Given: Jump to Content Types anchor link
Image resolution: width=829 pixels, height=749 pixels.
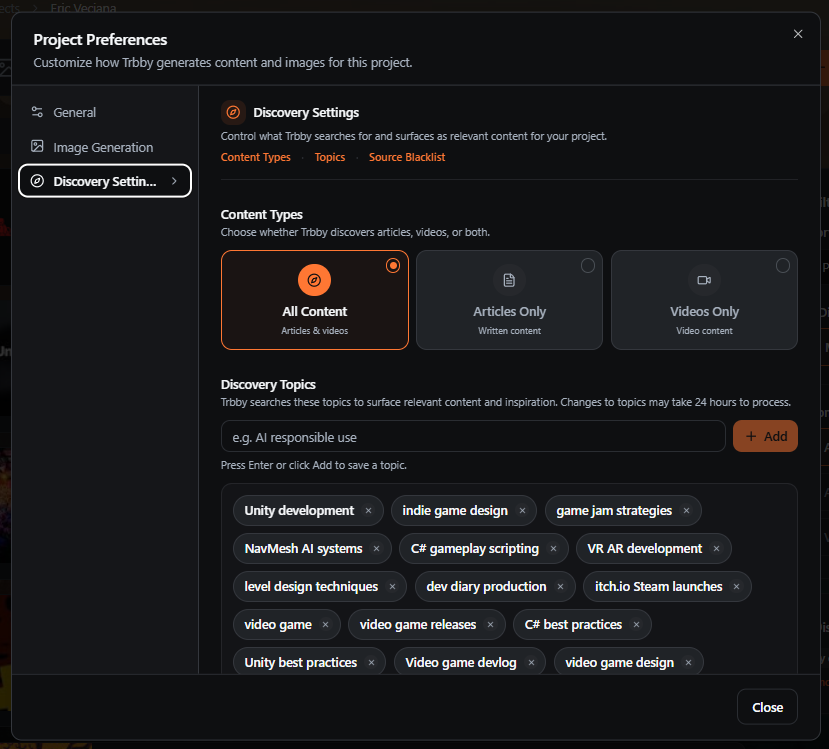Looking at the screenshot, I should [x=255, y=157].
